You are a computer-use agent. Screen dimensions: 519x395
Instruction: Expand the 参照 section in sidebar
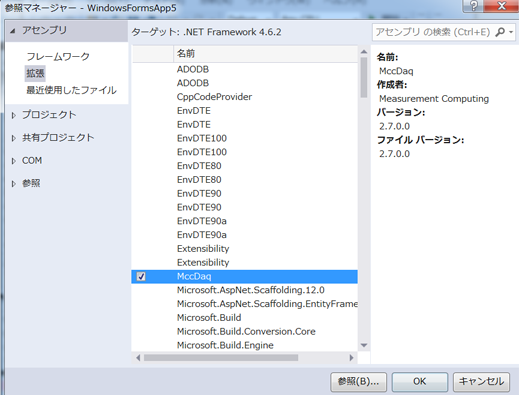(13, 184)
